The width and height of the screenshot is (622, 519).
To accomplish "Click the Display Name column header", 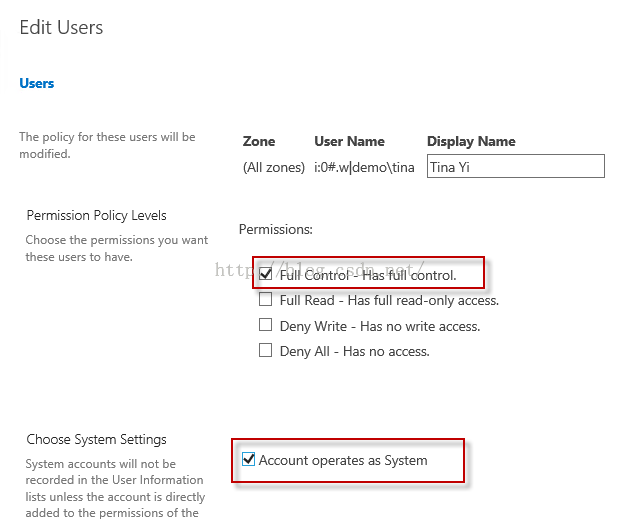I will (471, 142).
